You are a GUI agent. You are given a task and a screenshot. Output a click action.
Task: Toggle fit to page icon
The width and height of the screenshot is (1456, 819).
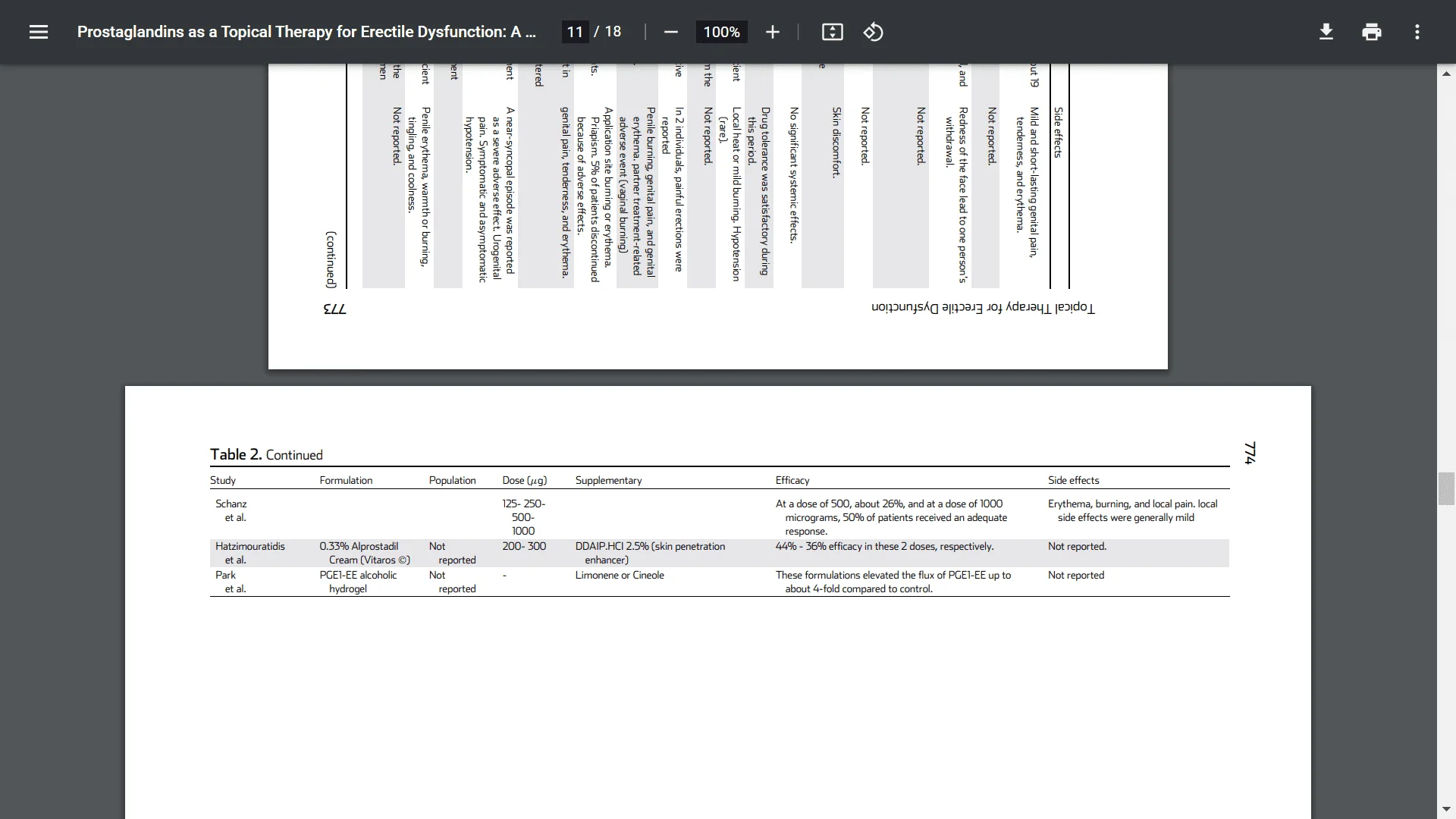pos(832,32)
